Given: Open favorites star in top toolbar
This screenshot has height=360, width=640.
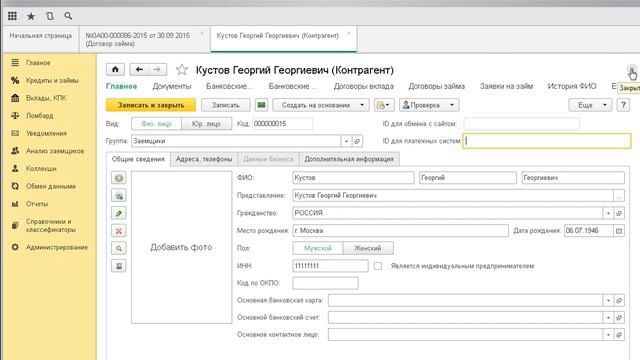Looking at the screenshot, I should coord(31,16).
